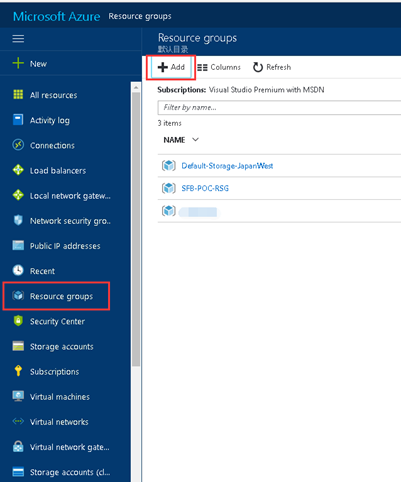This screenshot has width=401, height=482.
Task: Click Storage accounts (classic) icon
Action: [18, 472]
